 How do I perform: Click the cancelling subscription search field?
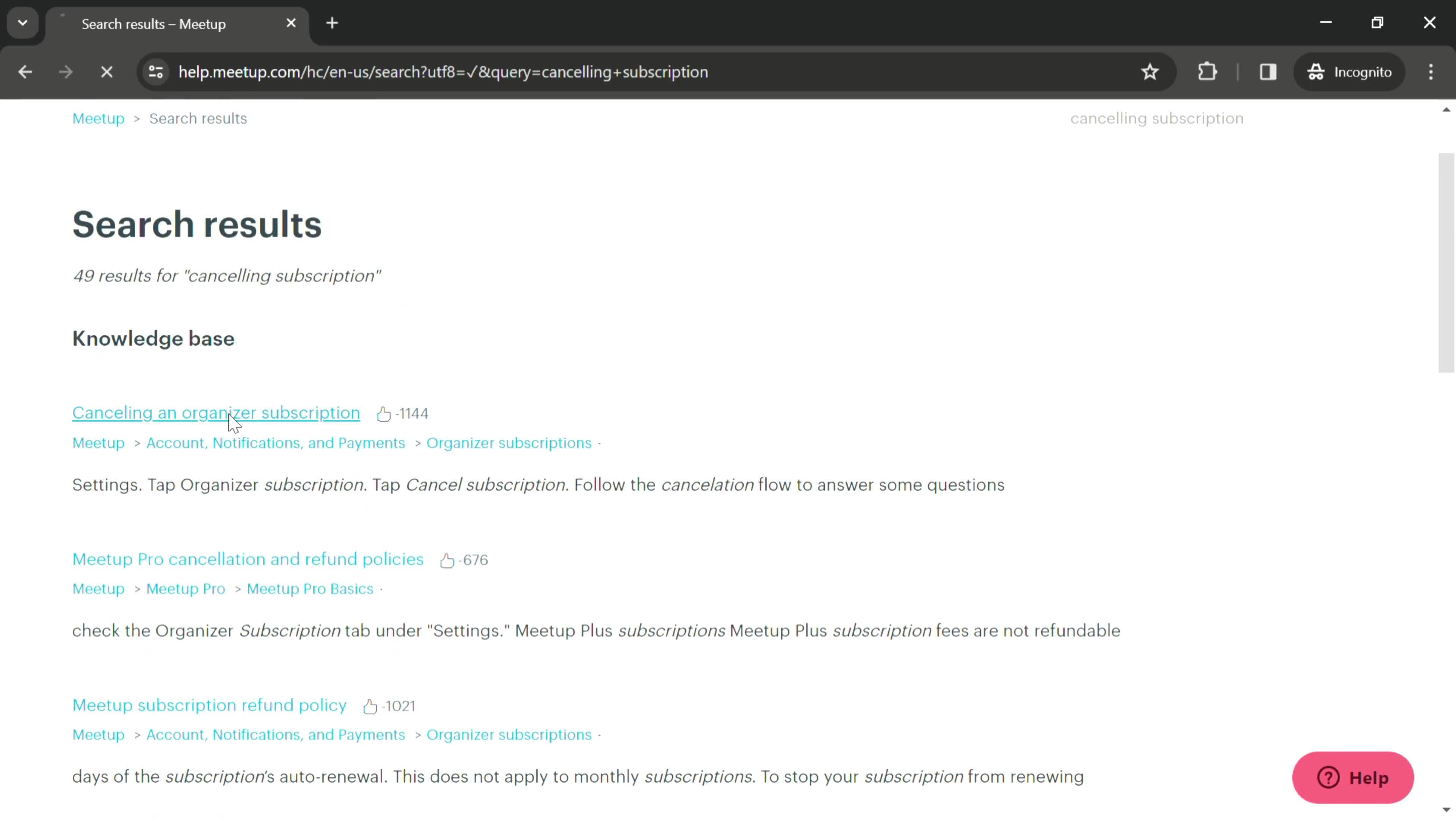1156,119
